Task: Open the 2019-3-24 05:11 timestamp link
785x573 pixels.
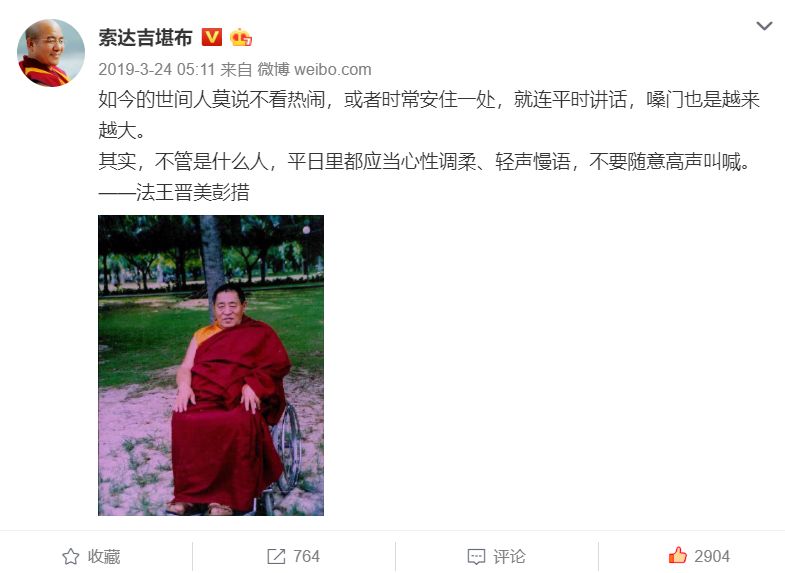Action: [157, 69]
